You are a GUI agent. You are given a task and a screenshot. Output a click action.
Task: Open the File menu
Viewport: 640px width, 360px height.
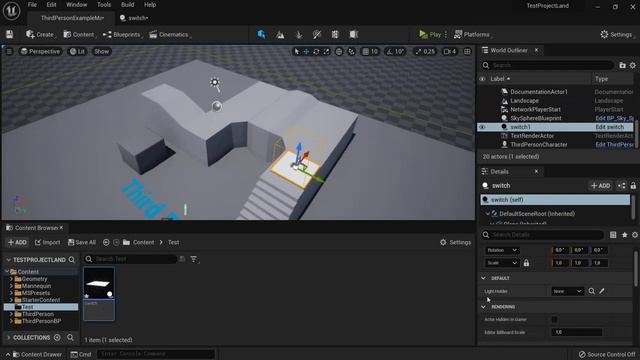32,5
